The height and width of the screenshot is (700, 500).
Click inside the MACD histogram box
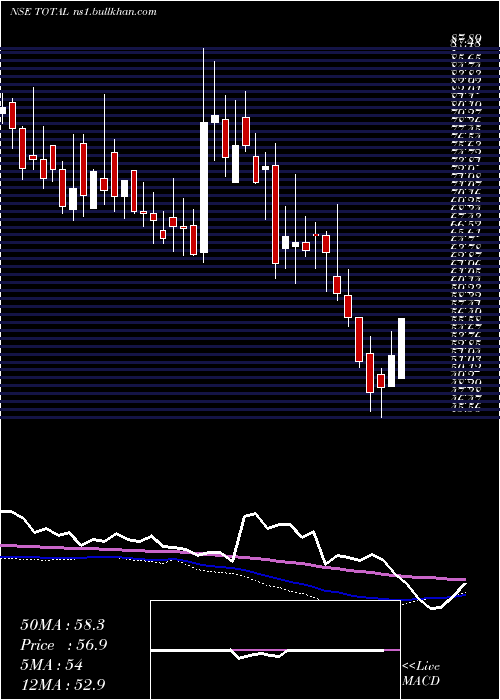tap(275, 650)
